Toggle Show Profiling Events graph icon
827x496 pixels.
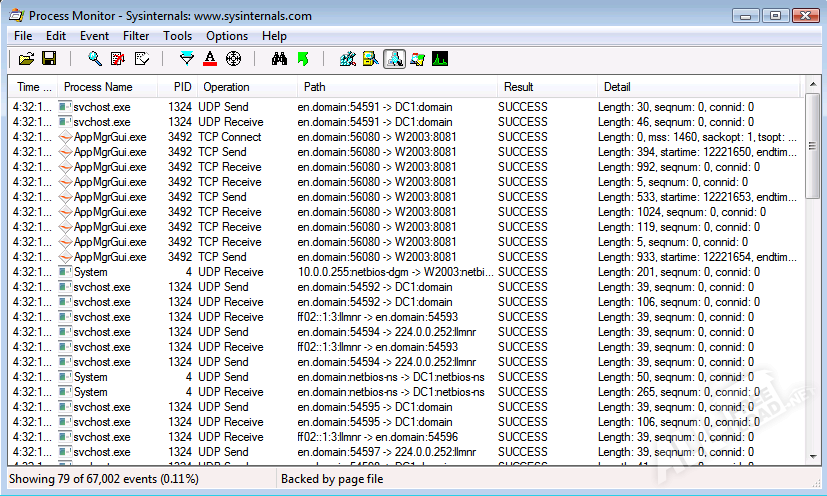[x=440, y=59]
